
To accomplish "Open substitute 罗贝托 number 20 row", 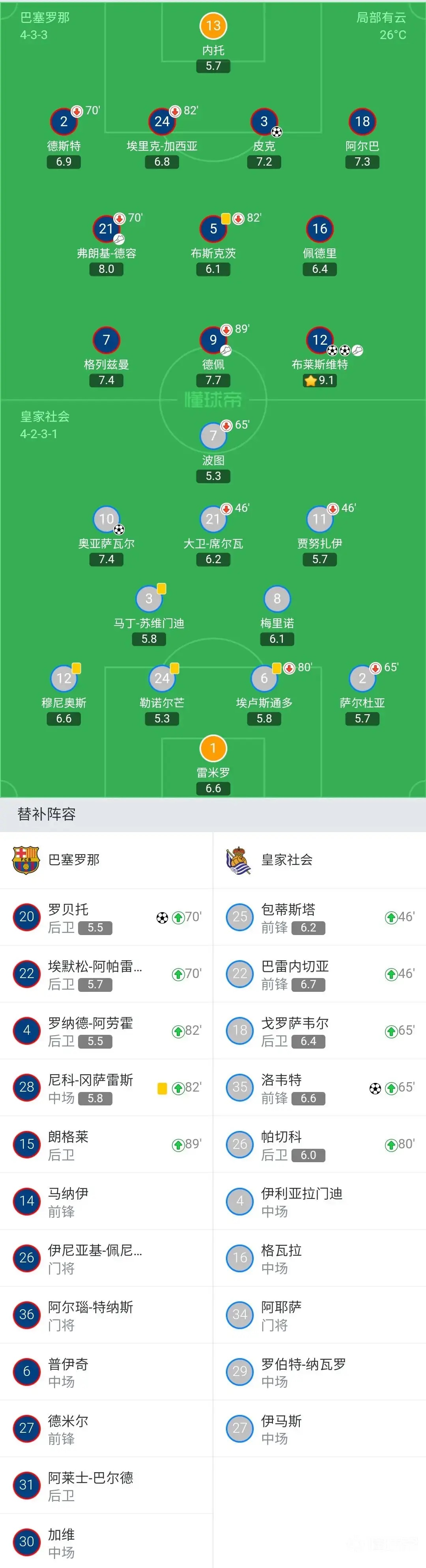I will 106,917.
